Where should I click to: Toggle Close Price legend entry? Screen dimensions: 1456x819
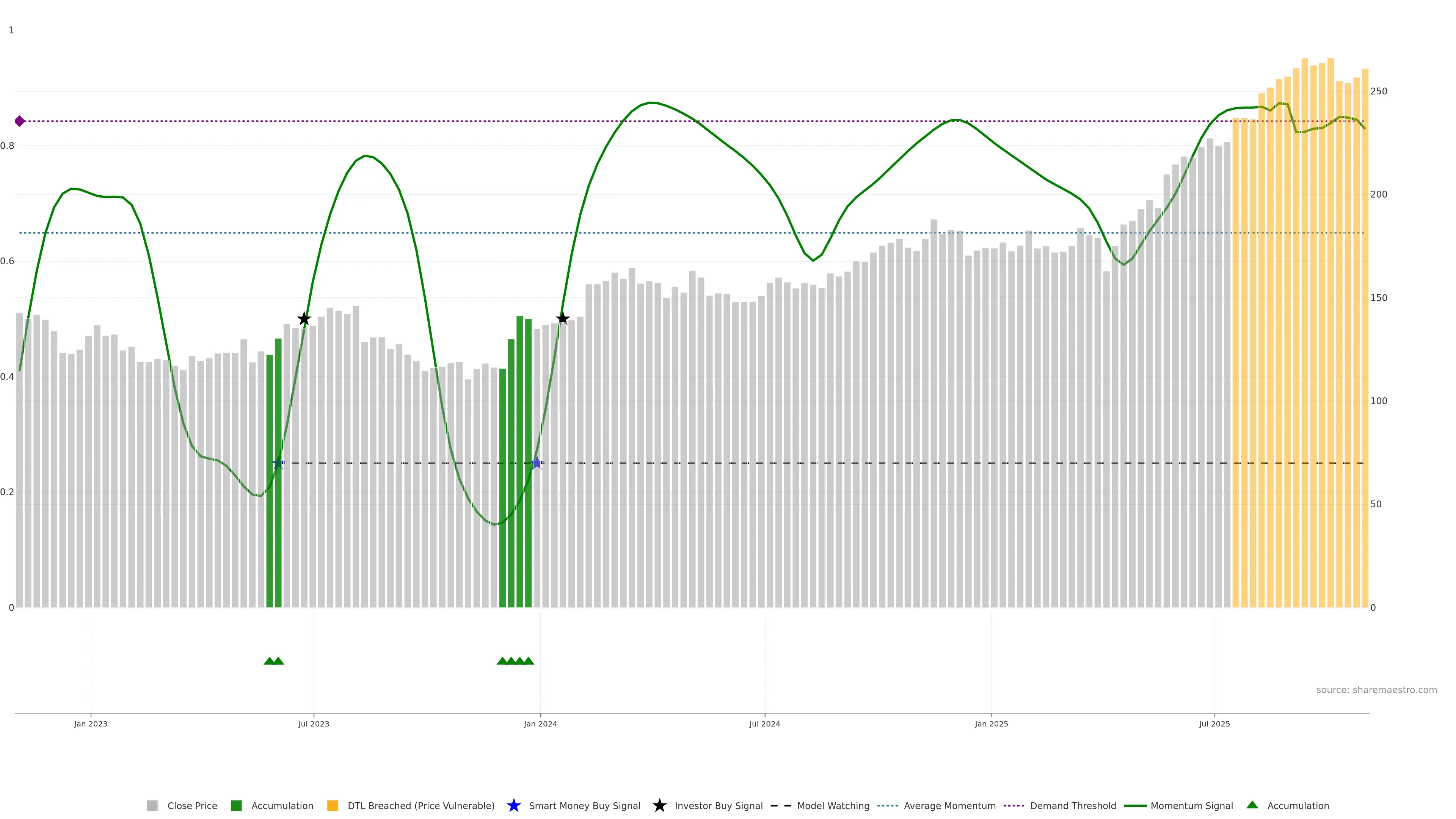coord(191,805)
